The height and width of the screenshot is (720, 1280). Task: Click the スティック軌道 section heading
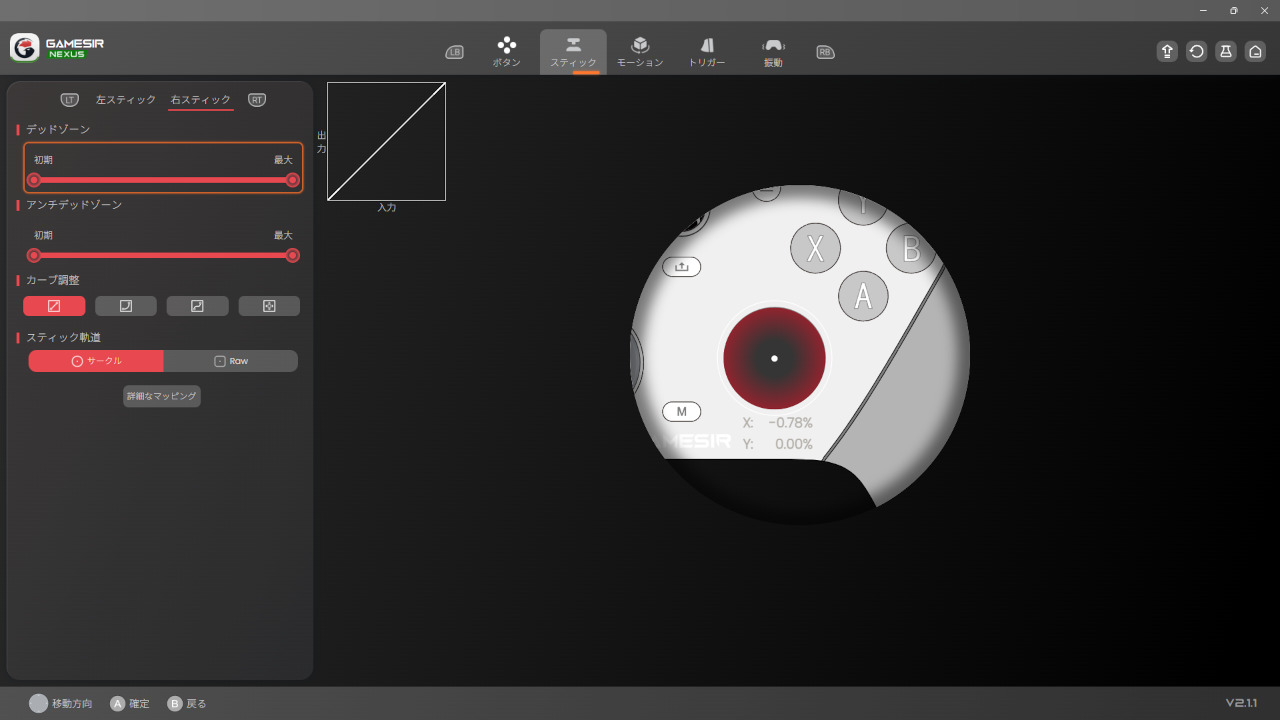[63, 337]
